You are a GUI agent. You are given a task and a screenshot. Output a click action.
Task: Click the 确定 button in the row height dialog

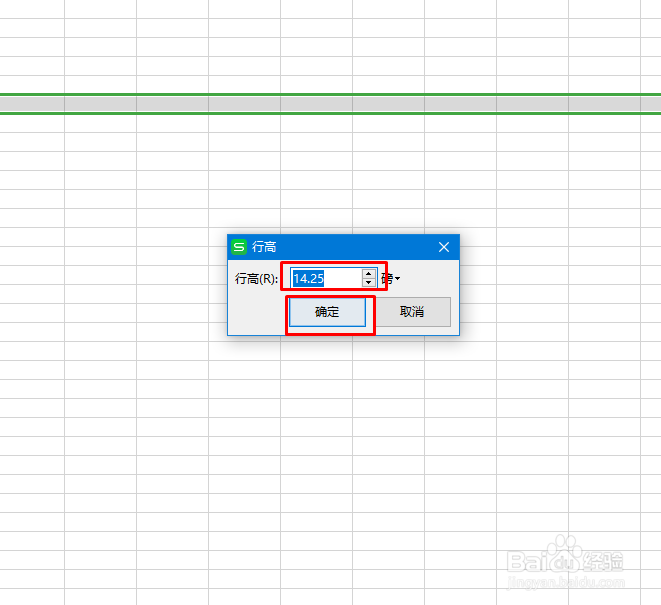point(327,312)
